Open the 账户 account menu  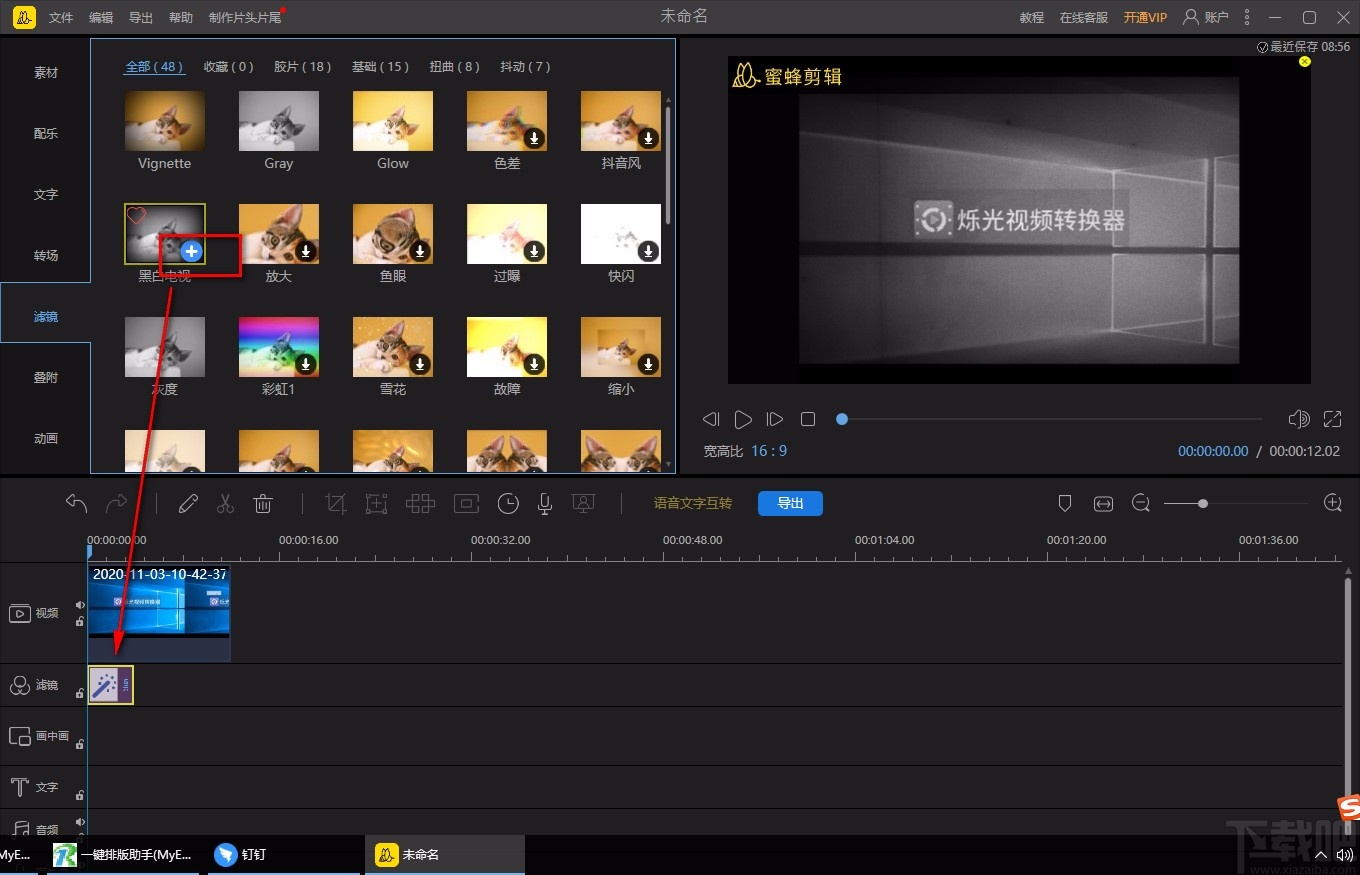pyautogui.click(x=1206, y=17)
